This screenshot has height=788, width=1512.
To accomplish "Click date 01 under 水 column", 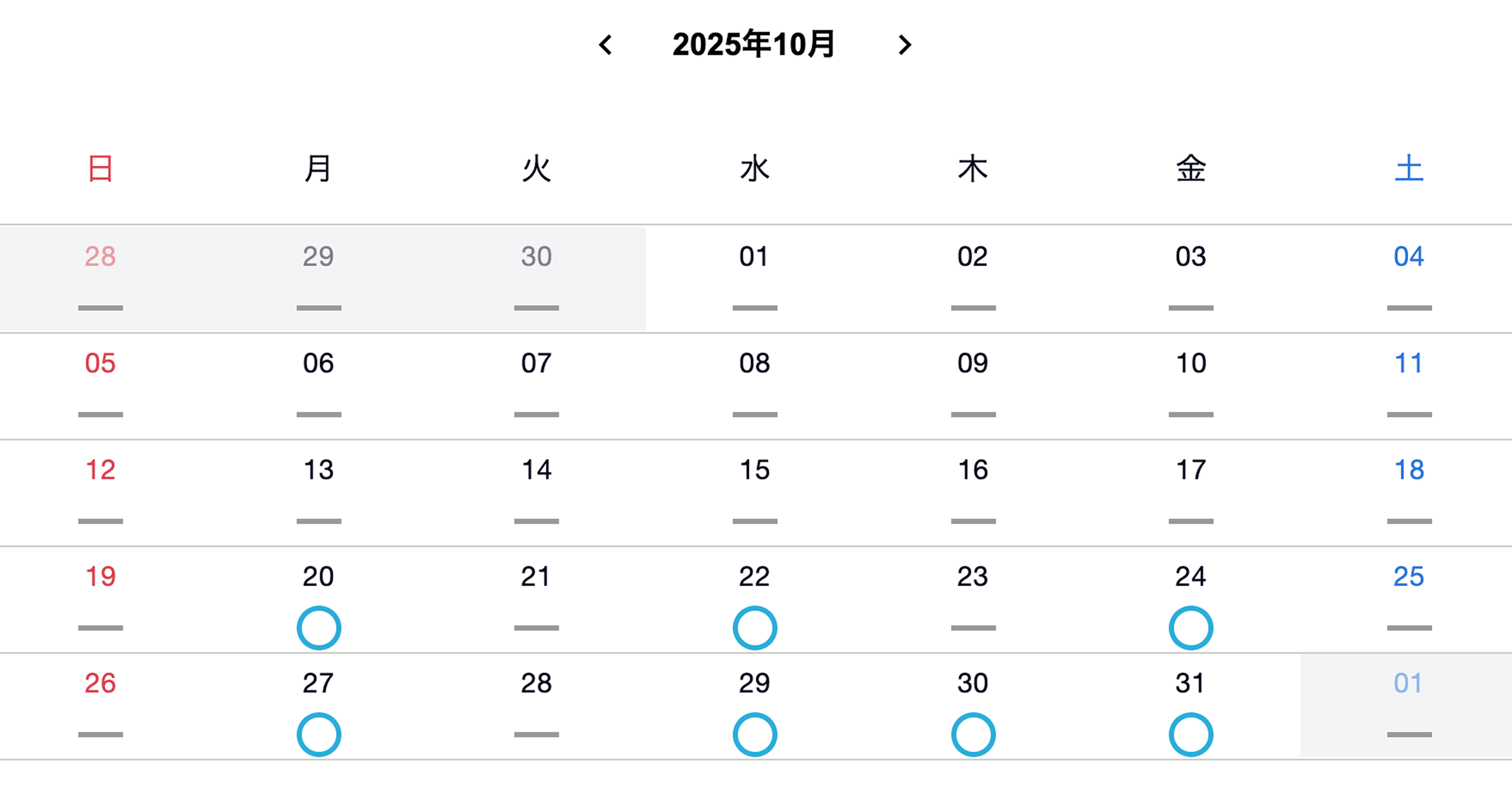I will point(754,257).
